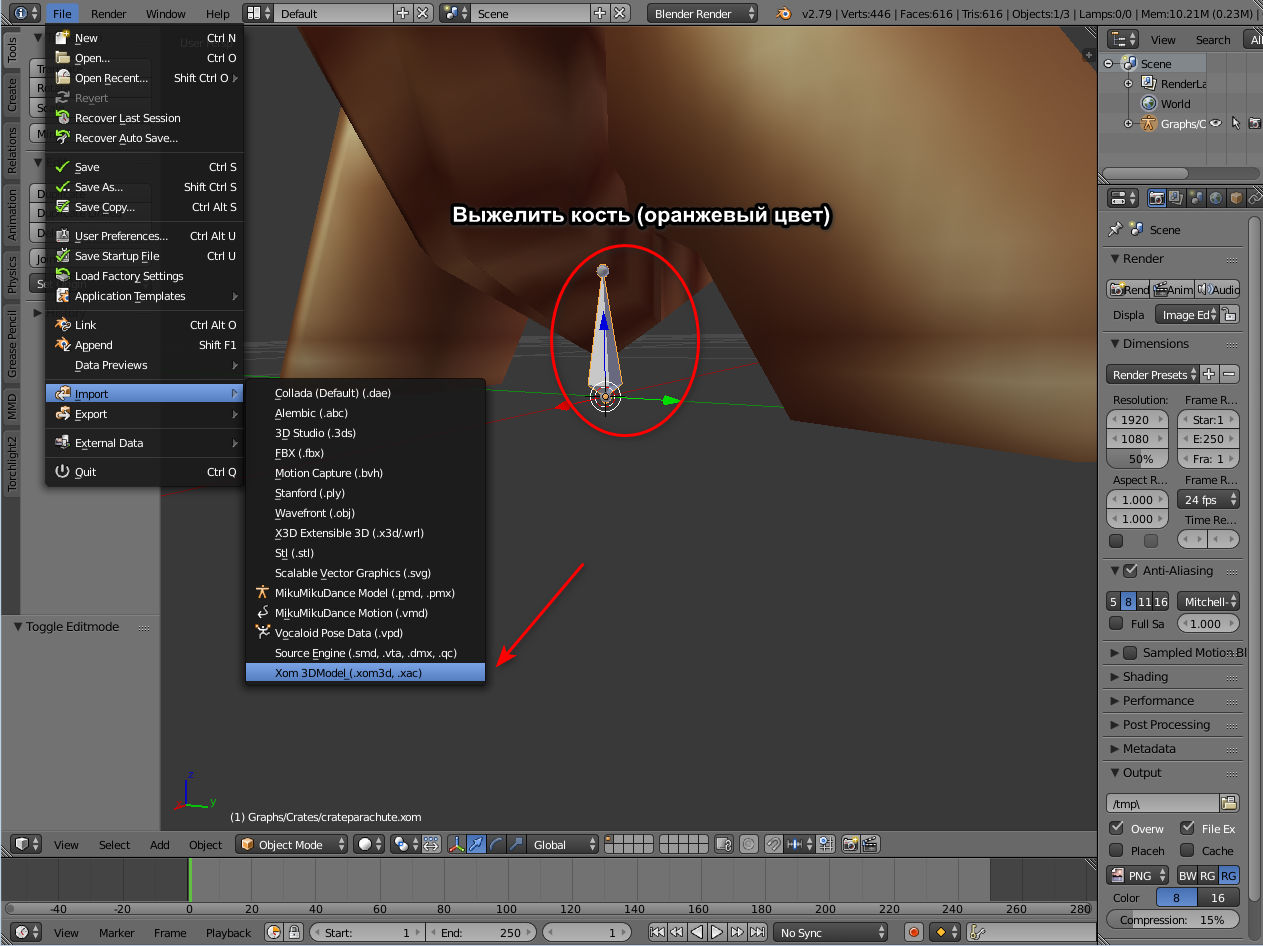Screen dimensions: 1263x946
Task: Click Save As in File menu
Action: (144, 187)
